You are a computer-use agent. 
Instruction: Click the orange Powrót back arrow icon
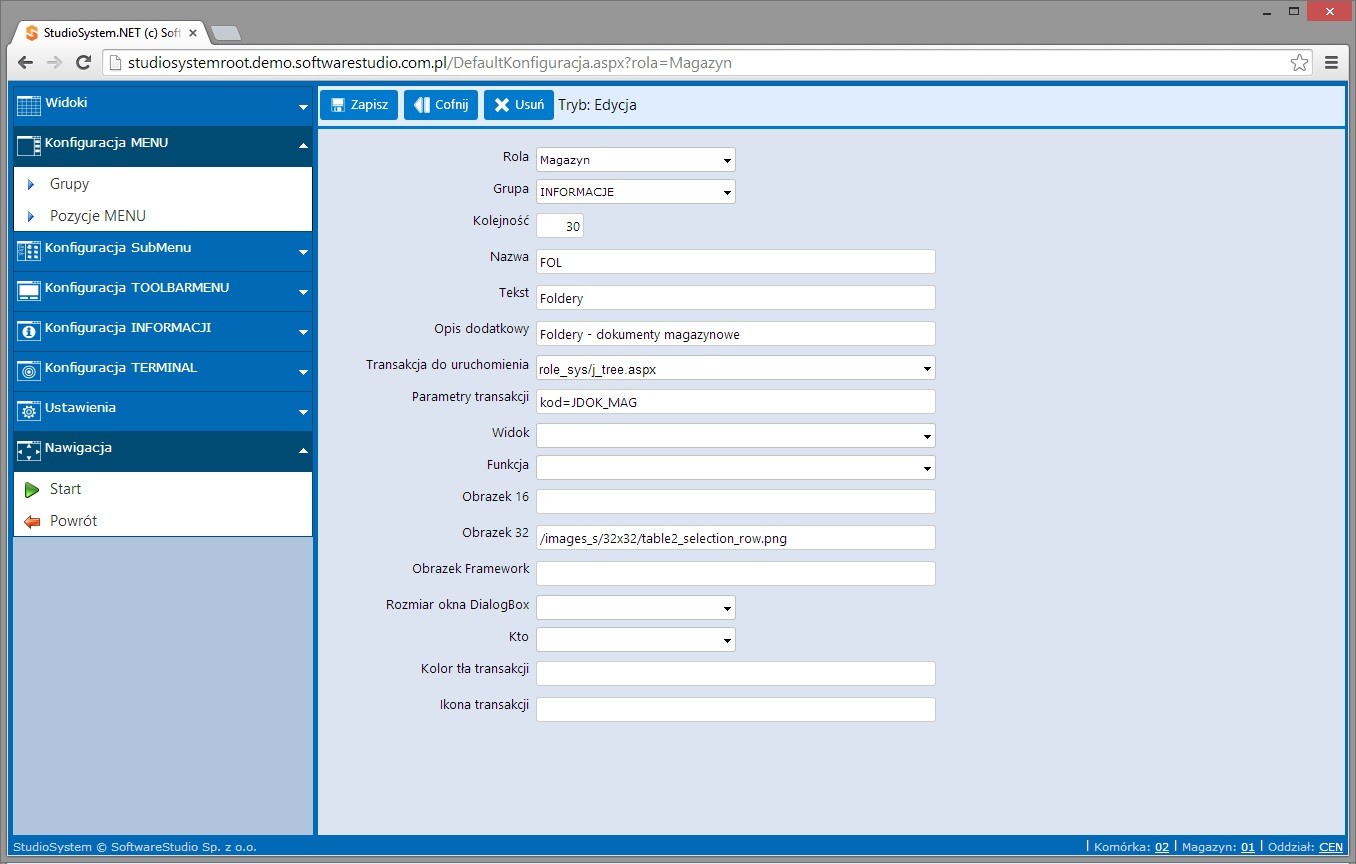coord(32,521)
